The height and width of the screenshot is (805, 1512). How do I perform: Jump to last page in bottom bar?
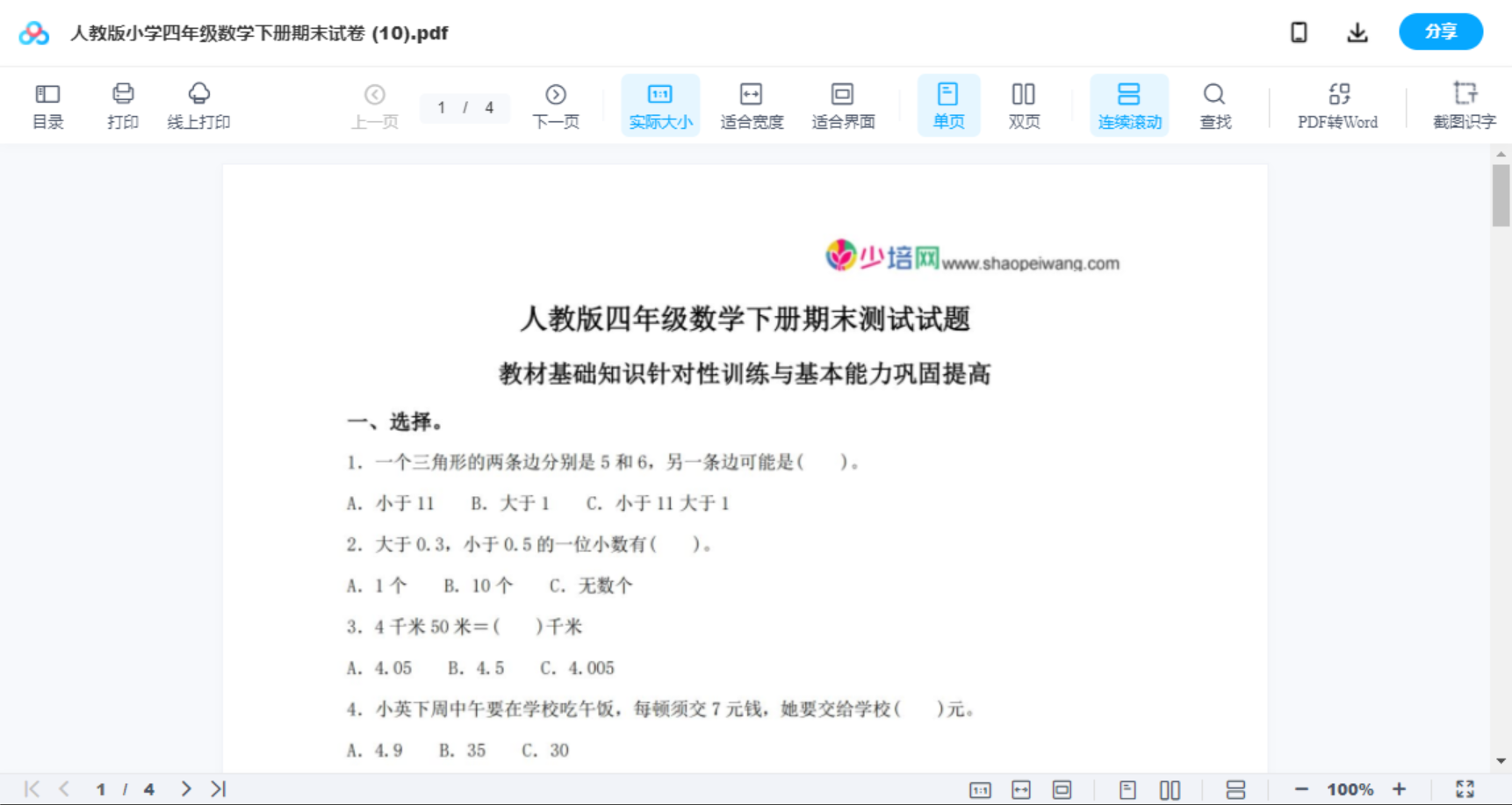[x=219, y=788]
